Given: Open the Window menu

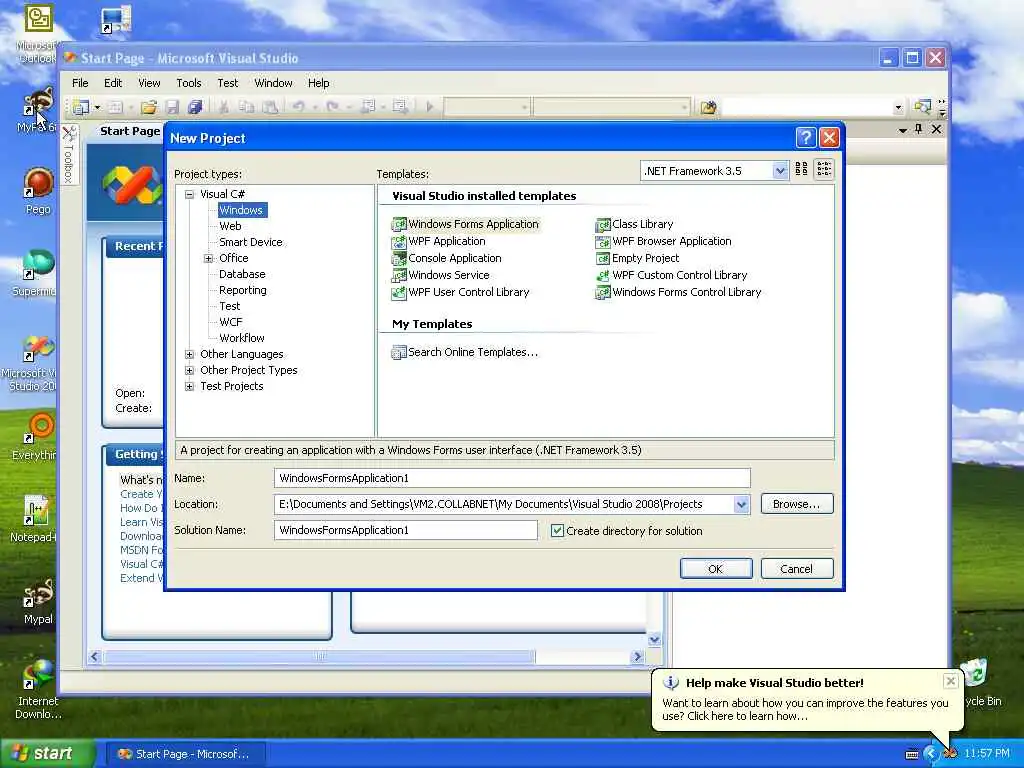Looking at the screenshot, I should pos(273,83).
